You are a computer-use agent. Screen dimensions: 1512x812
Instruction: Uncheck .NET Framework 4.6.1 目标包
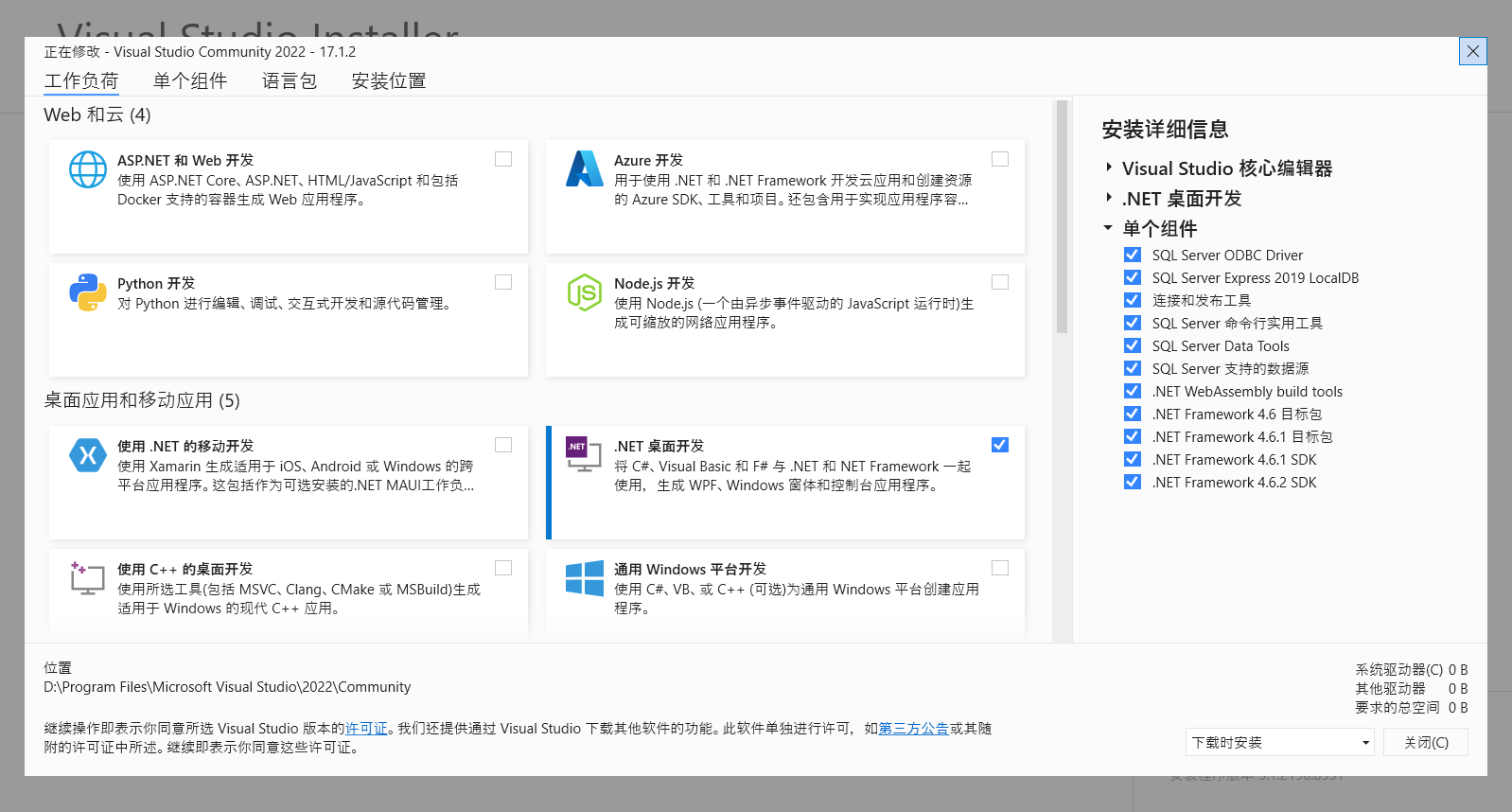tap(1133, 436)
